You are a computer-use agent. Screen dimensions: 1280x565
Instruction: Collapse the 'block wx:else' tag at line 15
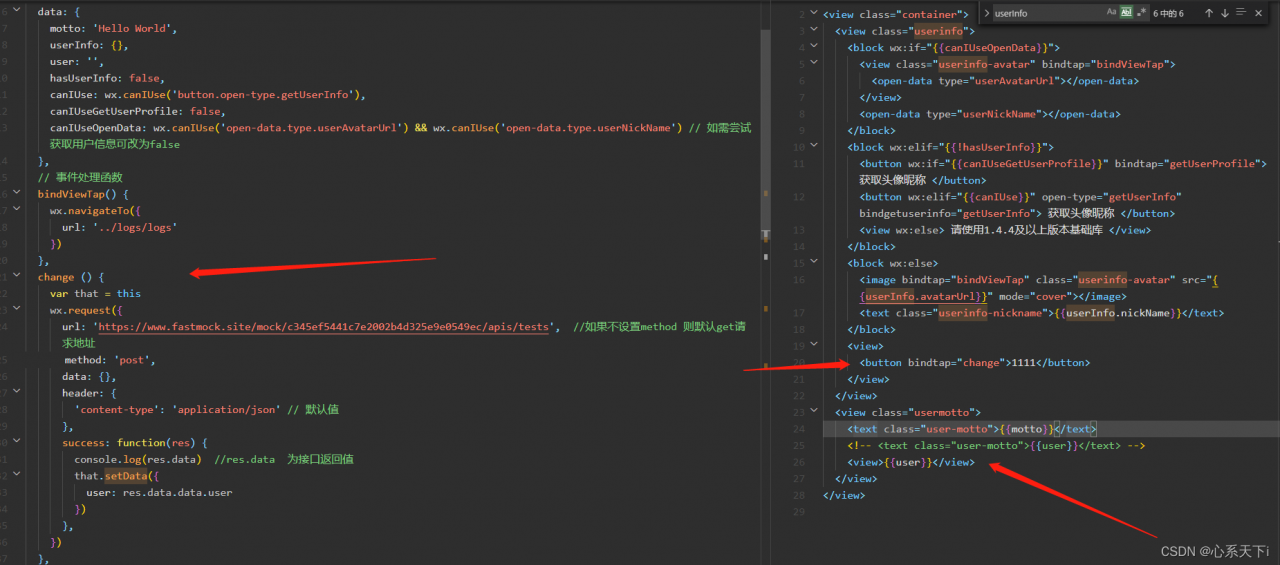pos(815,263)
